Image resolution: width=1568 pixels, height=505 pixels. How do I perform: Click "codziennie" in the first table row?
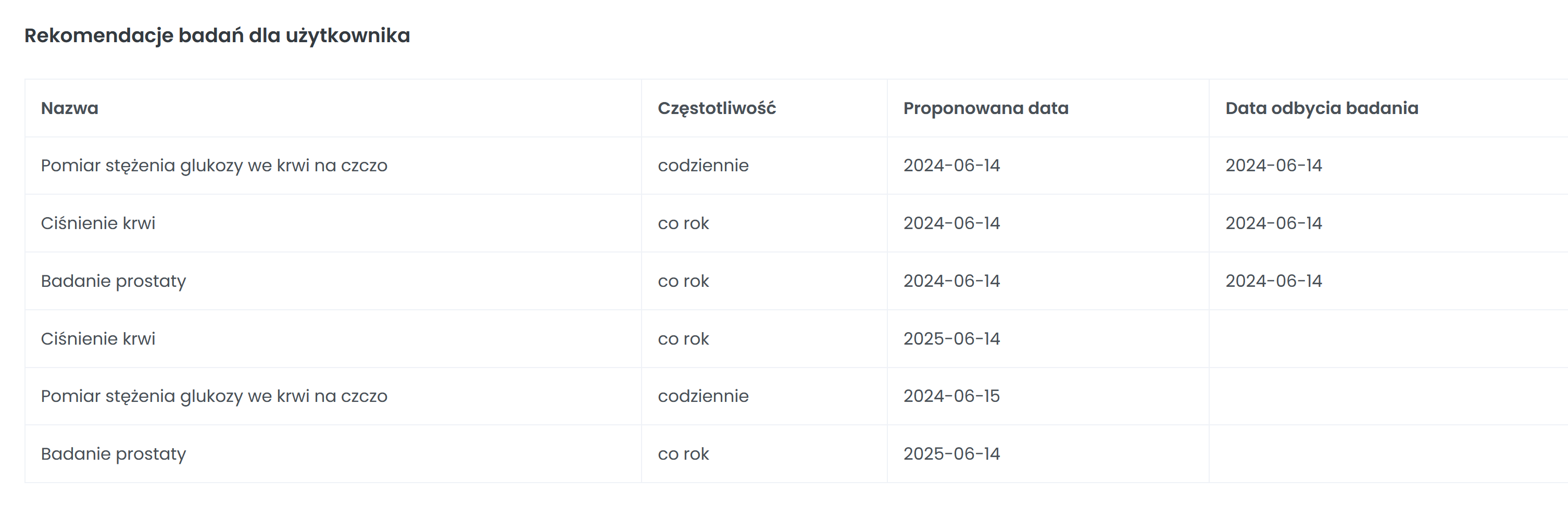[703, 166]
